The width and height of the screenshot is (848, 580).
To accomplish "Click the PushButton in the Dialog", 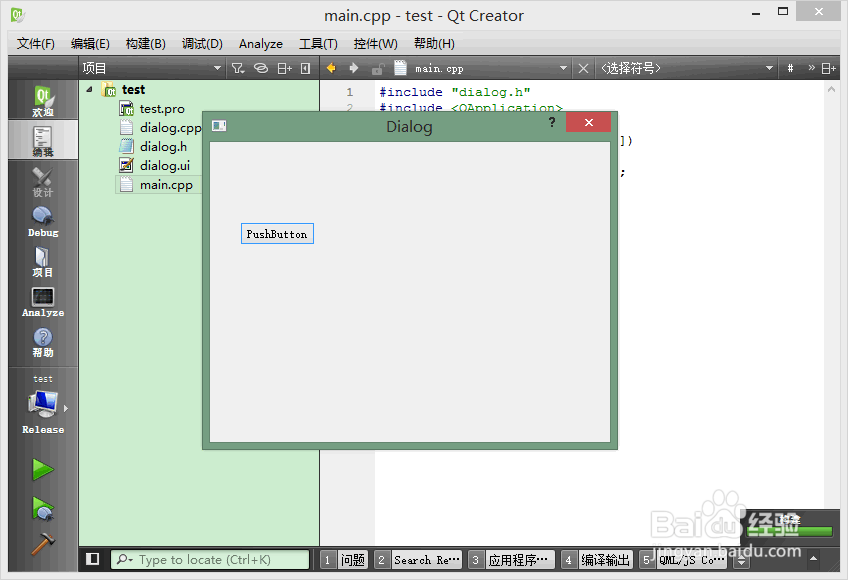I will tap(277, 234).
